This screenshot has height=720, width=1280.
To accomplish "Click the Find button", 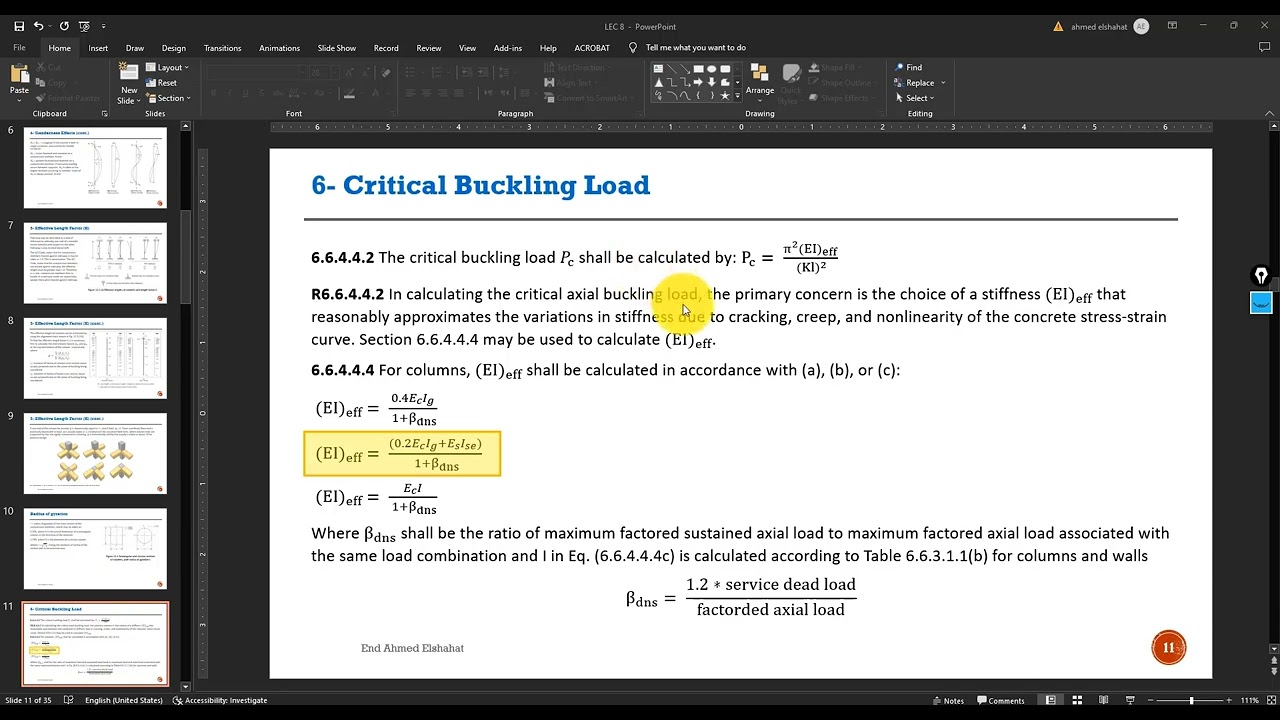I will [908, 68].
